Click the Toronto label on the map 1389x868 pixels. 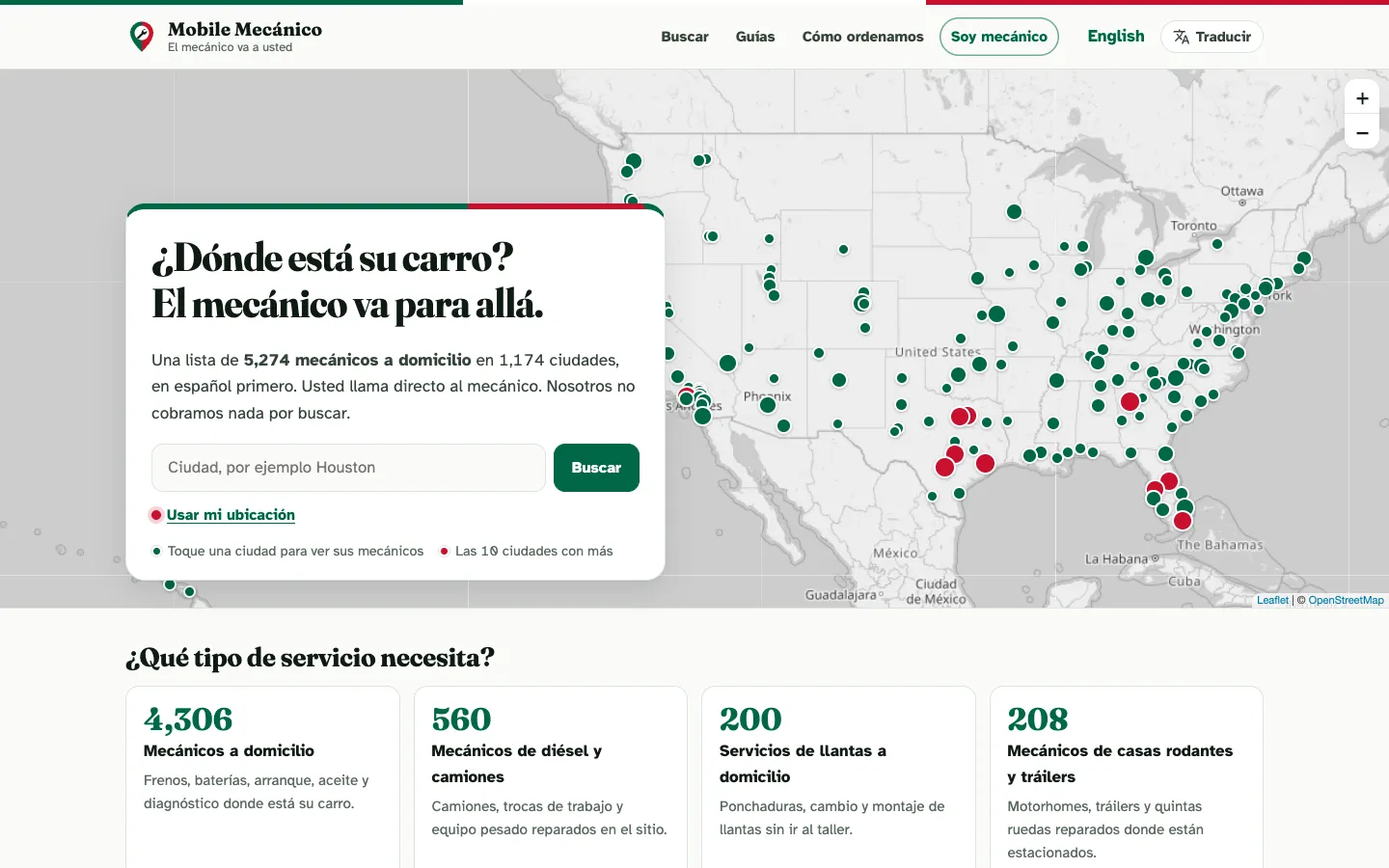(x=1193, y=226)
